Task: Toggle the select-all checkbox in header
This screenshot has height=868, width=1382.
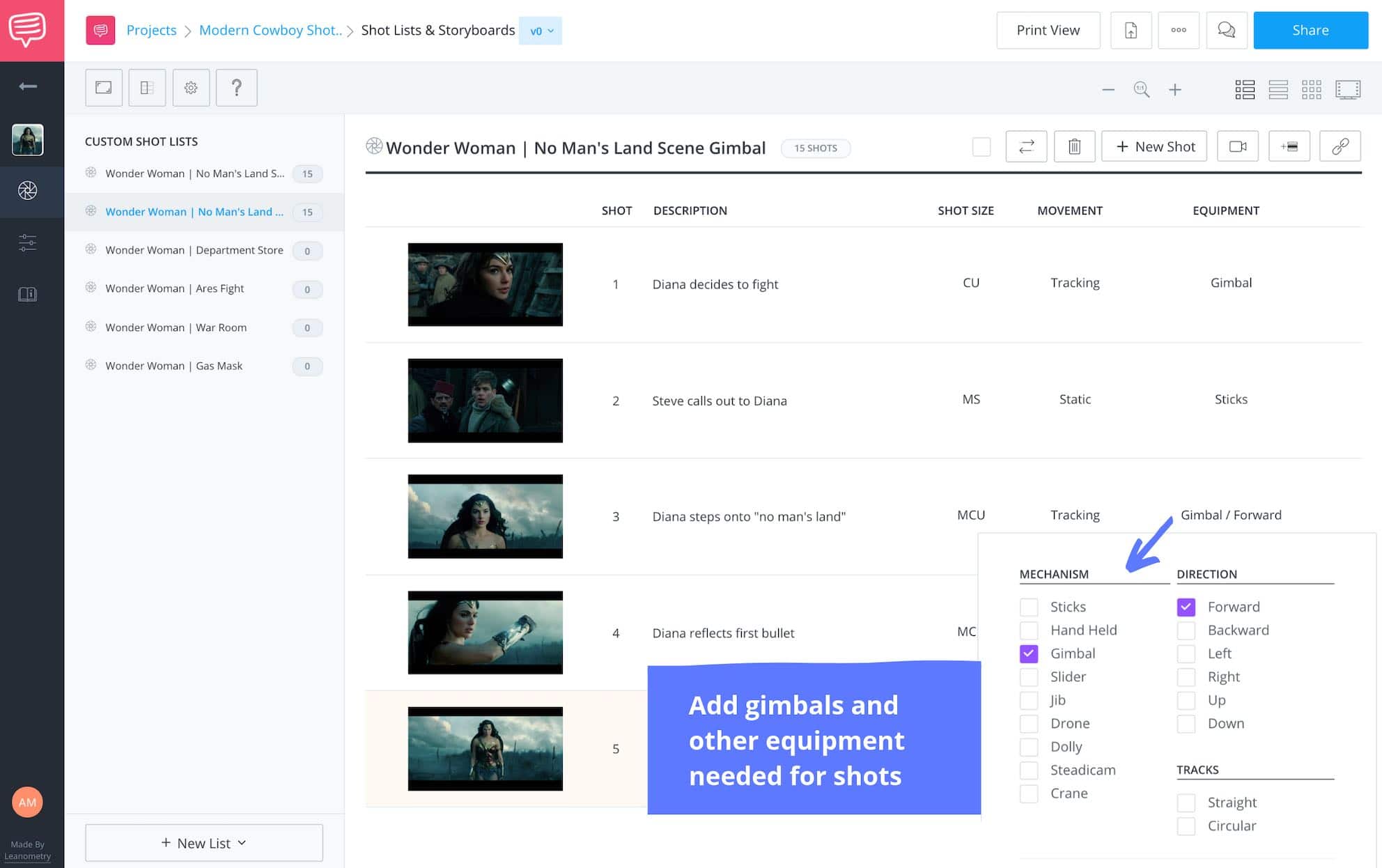Action: coord(981,147)
